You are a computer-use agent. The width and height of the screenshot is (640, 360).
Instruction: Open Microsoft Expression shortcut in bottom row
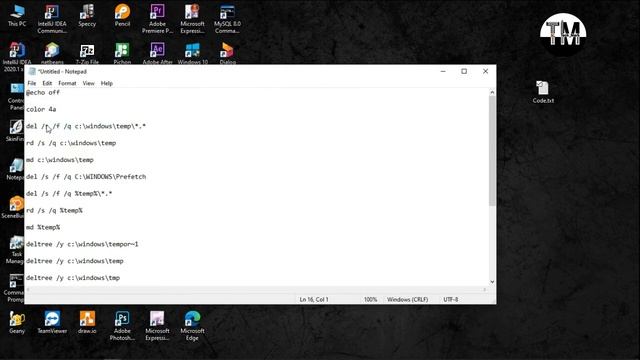pyautogui.click(x=157, y=326)
